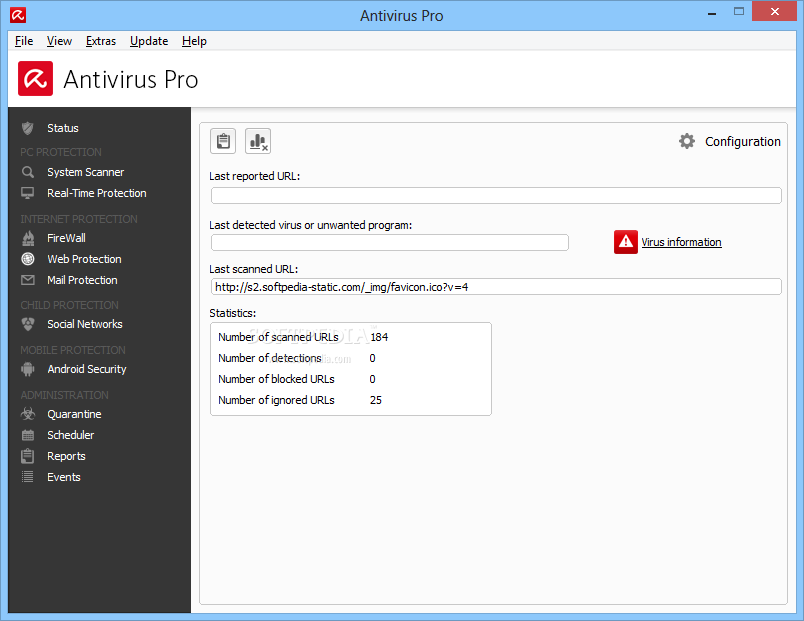Open the File menu

[24, 41]
